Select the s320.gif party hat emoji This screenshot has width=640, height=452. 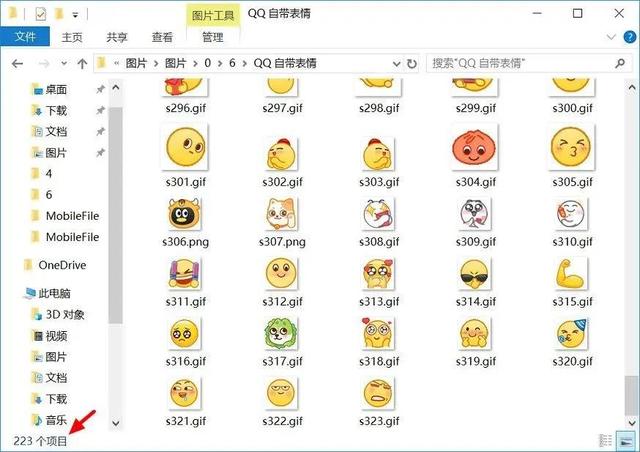571,334
